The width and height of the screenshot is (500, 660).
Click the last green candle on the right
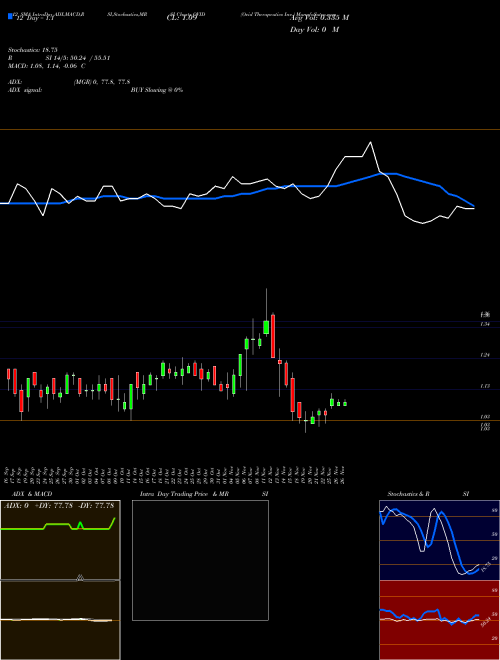click(x=345, y=404)
